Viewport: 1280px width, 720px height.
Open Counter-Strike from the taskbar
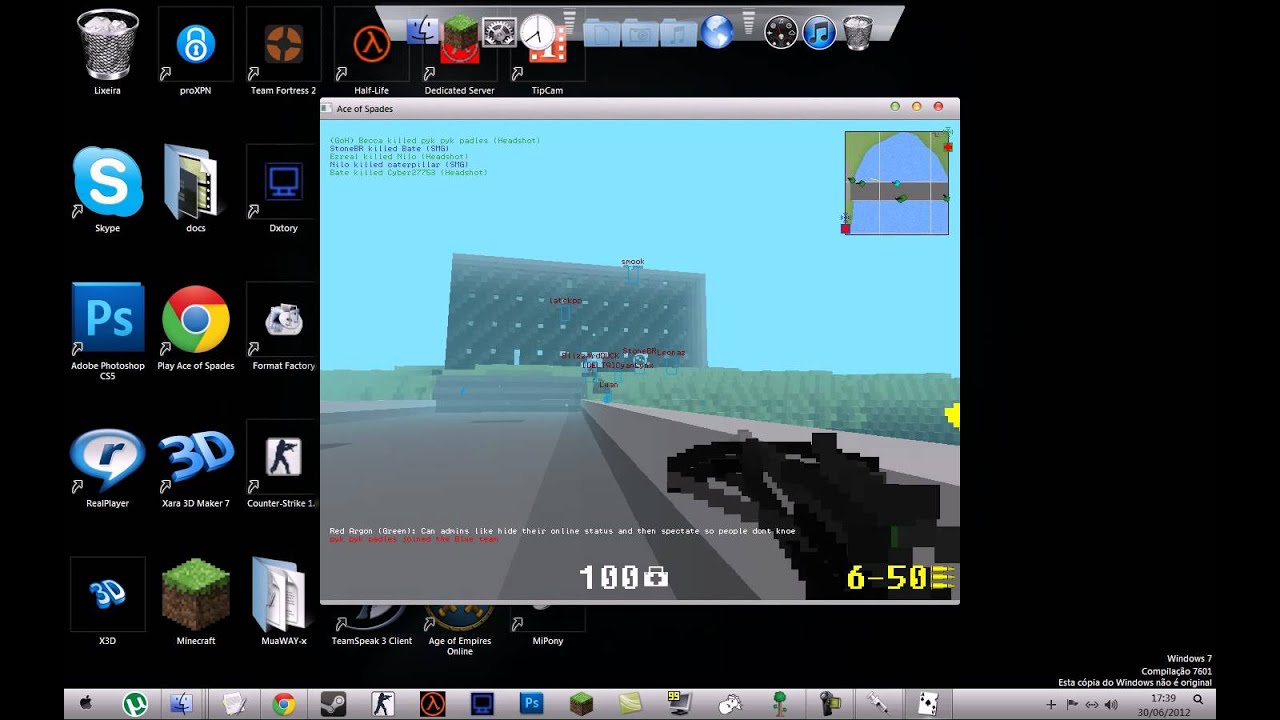point(382,704)
